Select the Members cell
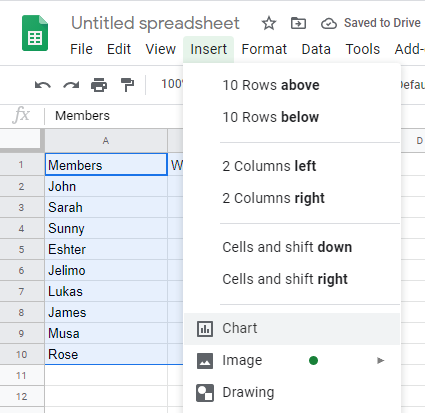Viewport: 425px width, 413px height. coord(106,164)
